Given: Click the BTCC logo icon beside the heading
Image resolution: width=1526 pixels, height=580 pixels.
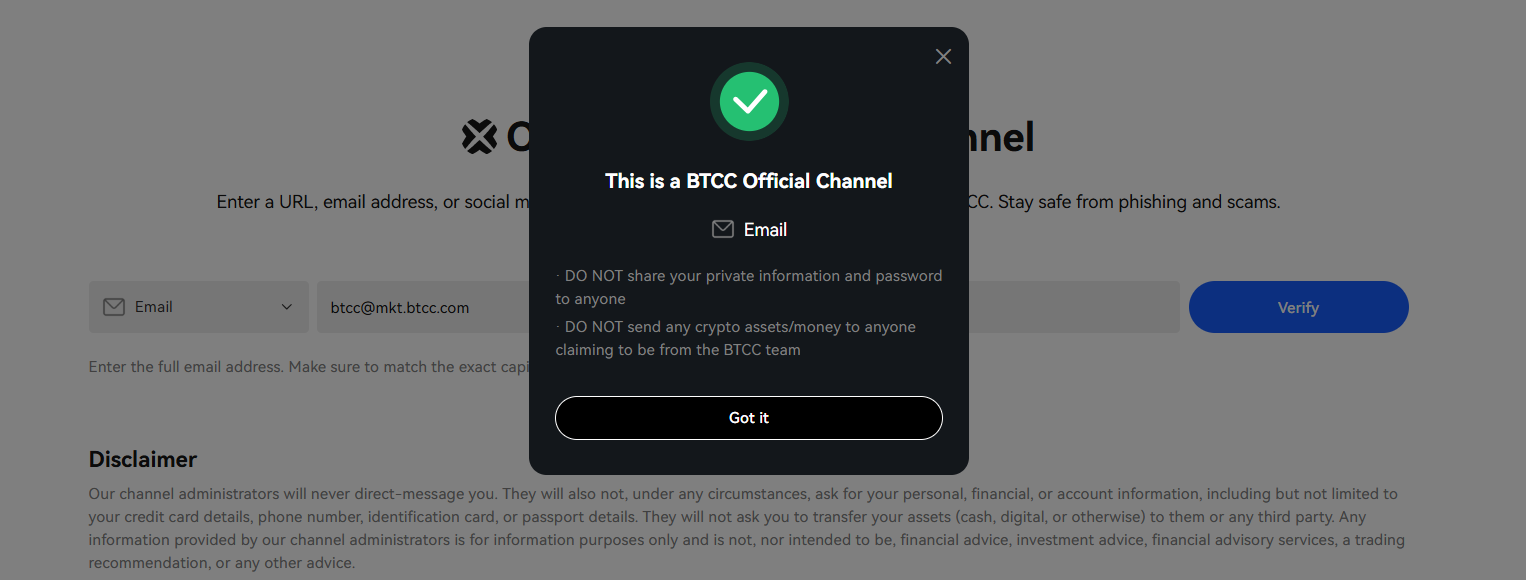Looking at the screenshot, I should pos(480,137).
